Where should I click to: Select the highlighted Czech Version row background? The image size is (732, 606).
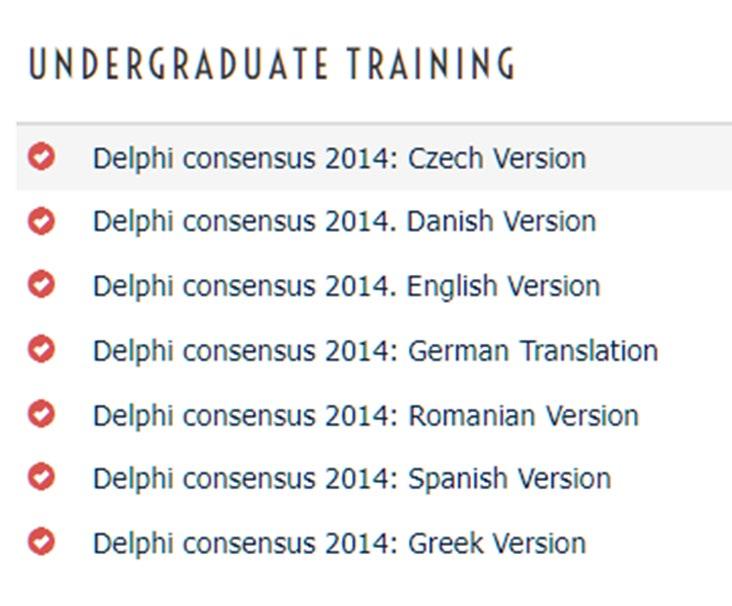click(x=374, y=157)
